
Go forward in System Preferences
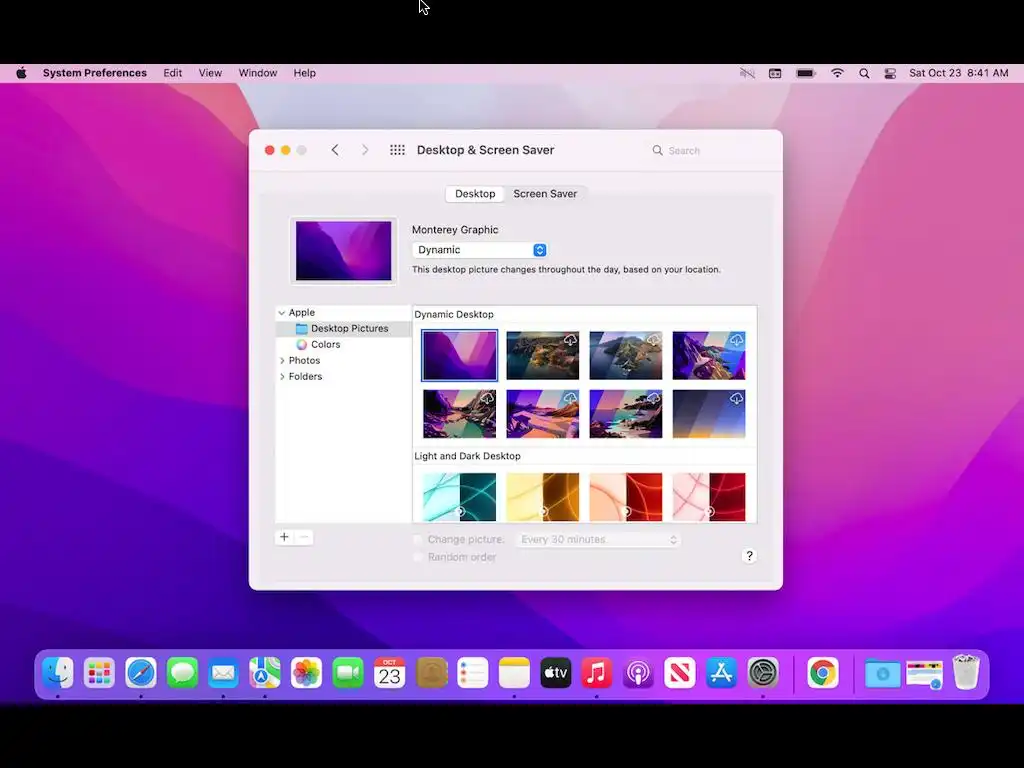(365, 150)
